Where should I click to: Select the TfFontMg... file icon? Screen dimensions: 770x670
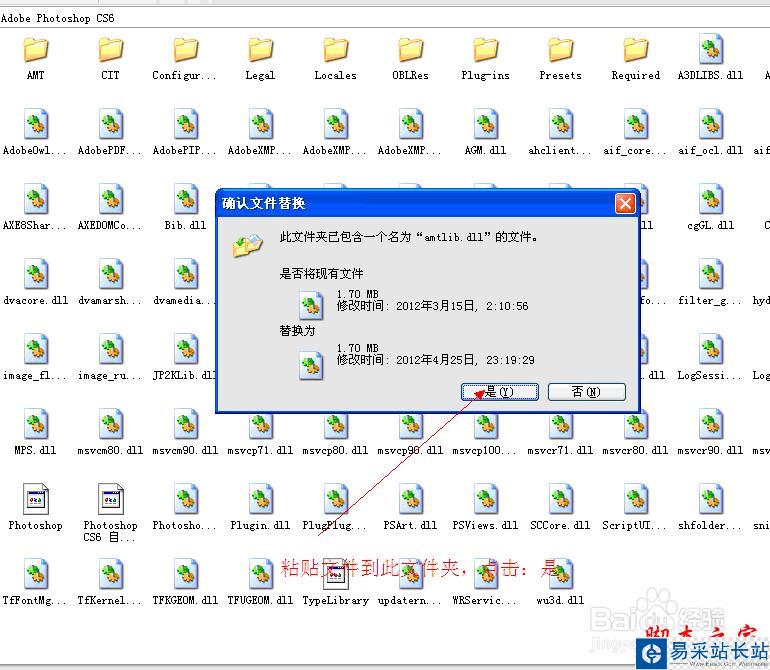tap(36, 574)
